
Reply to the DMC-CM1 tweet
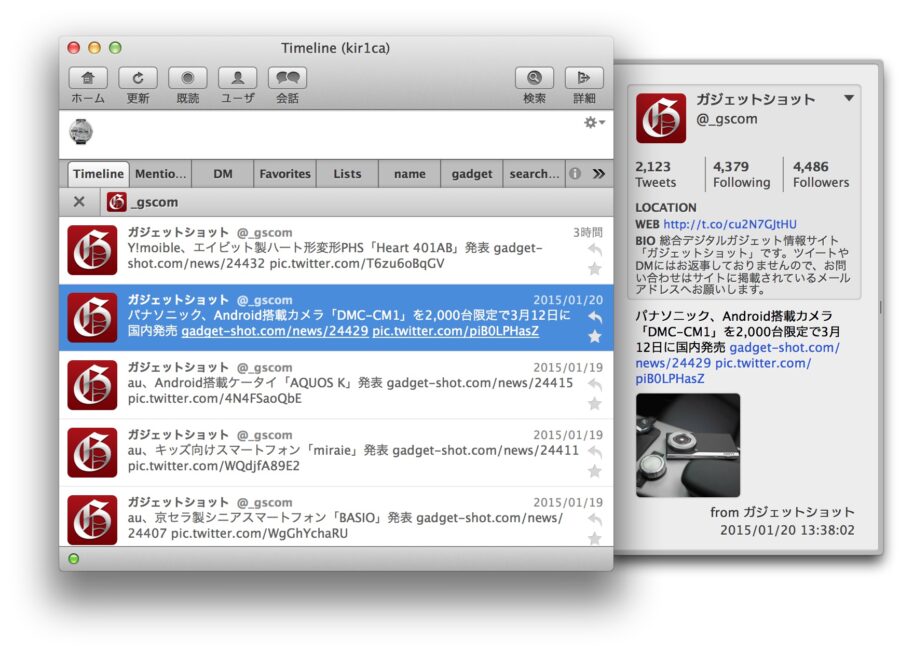pyautogui.click(x=595, y=317)
